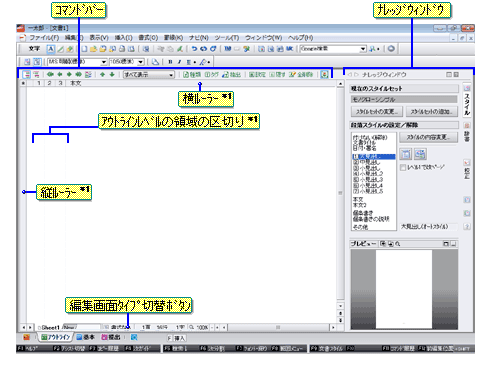The width and height of the screenshot is (480, 366).
Task: Expand the Google search field dropdown arrow
Action: tap(363, 49)
